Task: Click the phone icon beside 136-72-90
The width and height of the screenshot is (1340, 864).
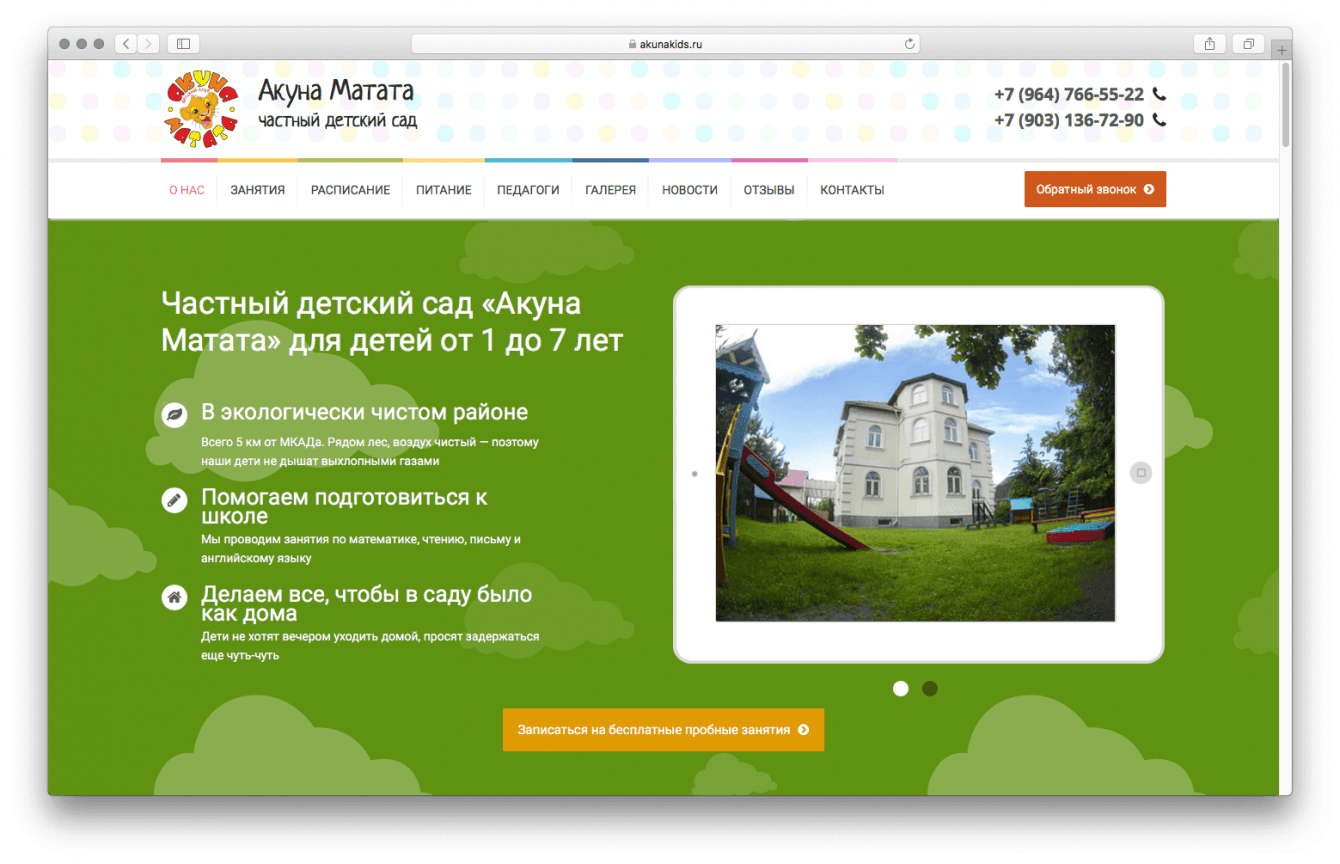Action: 1159,120
